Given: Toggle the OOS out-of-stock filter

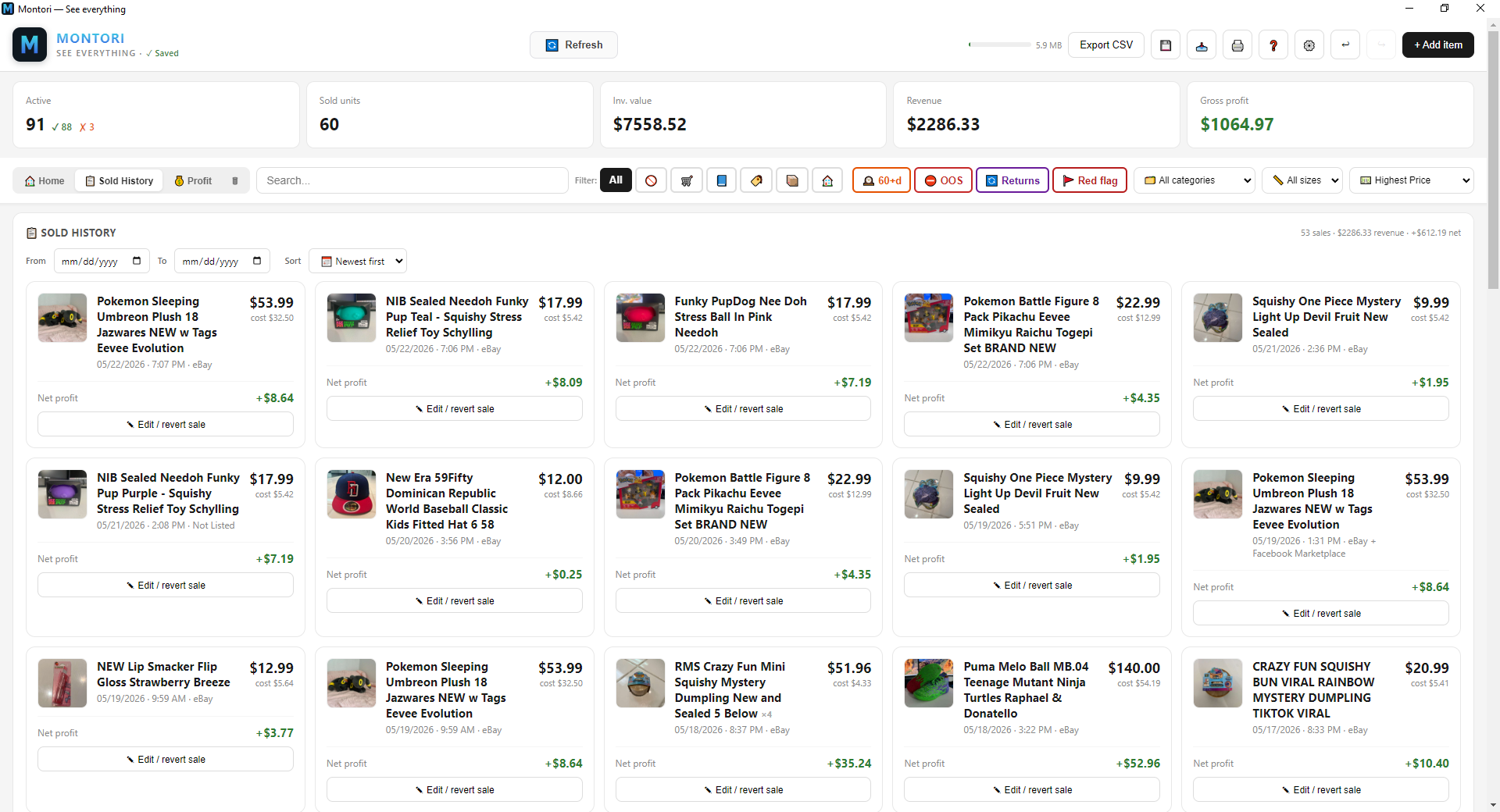Looking at the screenshot, I should [944, 180].
